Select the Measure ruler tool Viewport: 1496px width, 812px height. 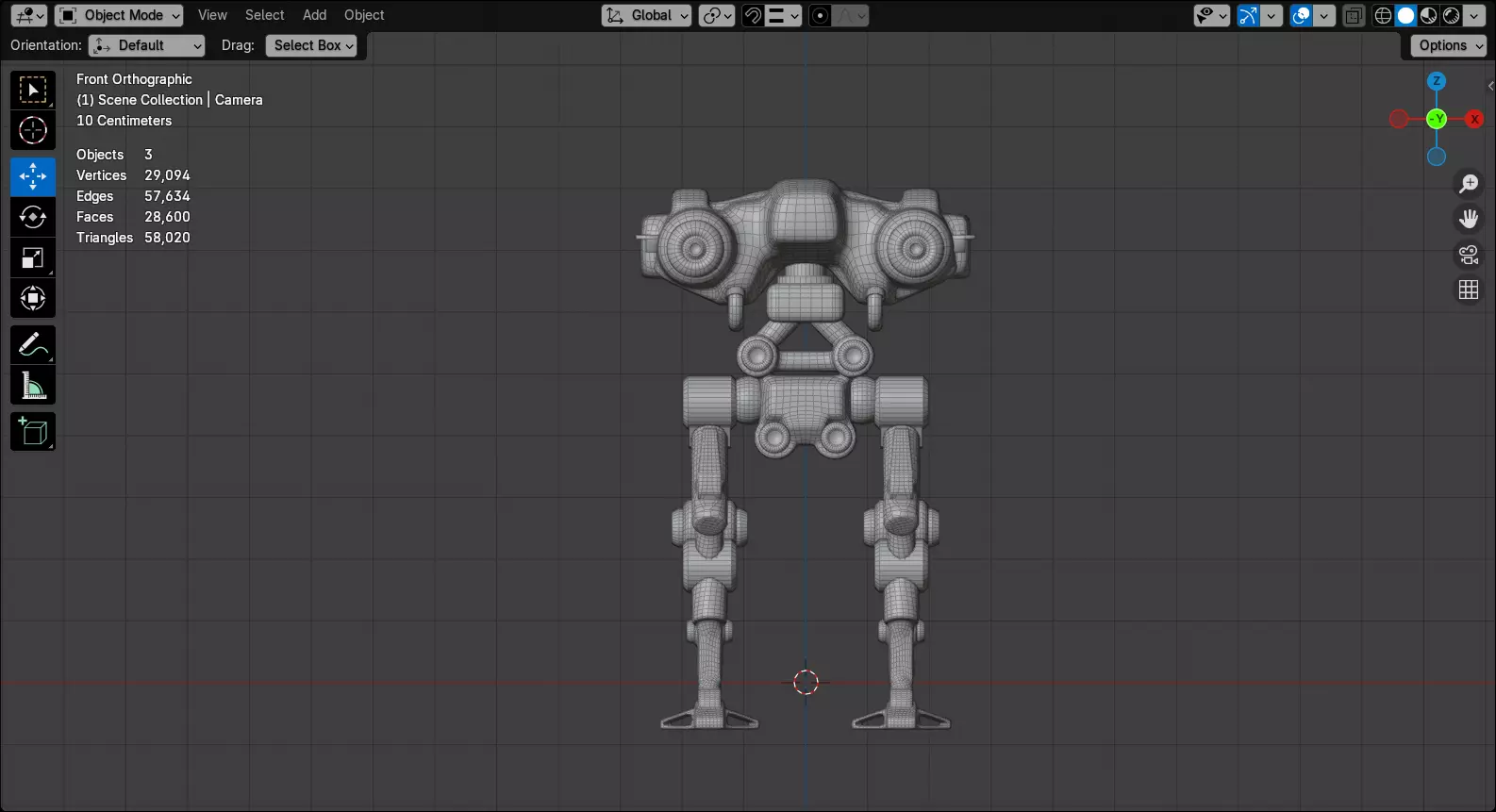coord(33,385)
